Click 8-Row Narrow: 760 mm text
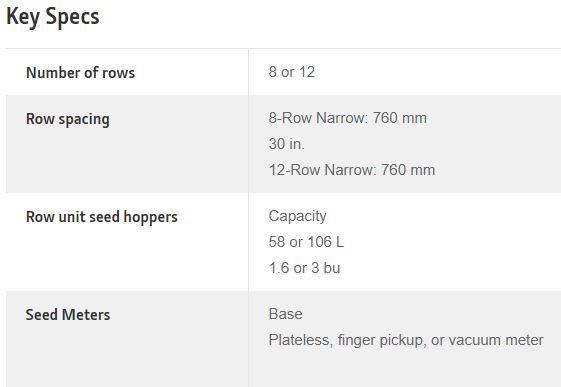The image size is (561, 387). click(347, 118)
